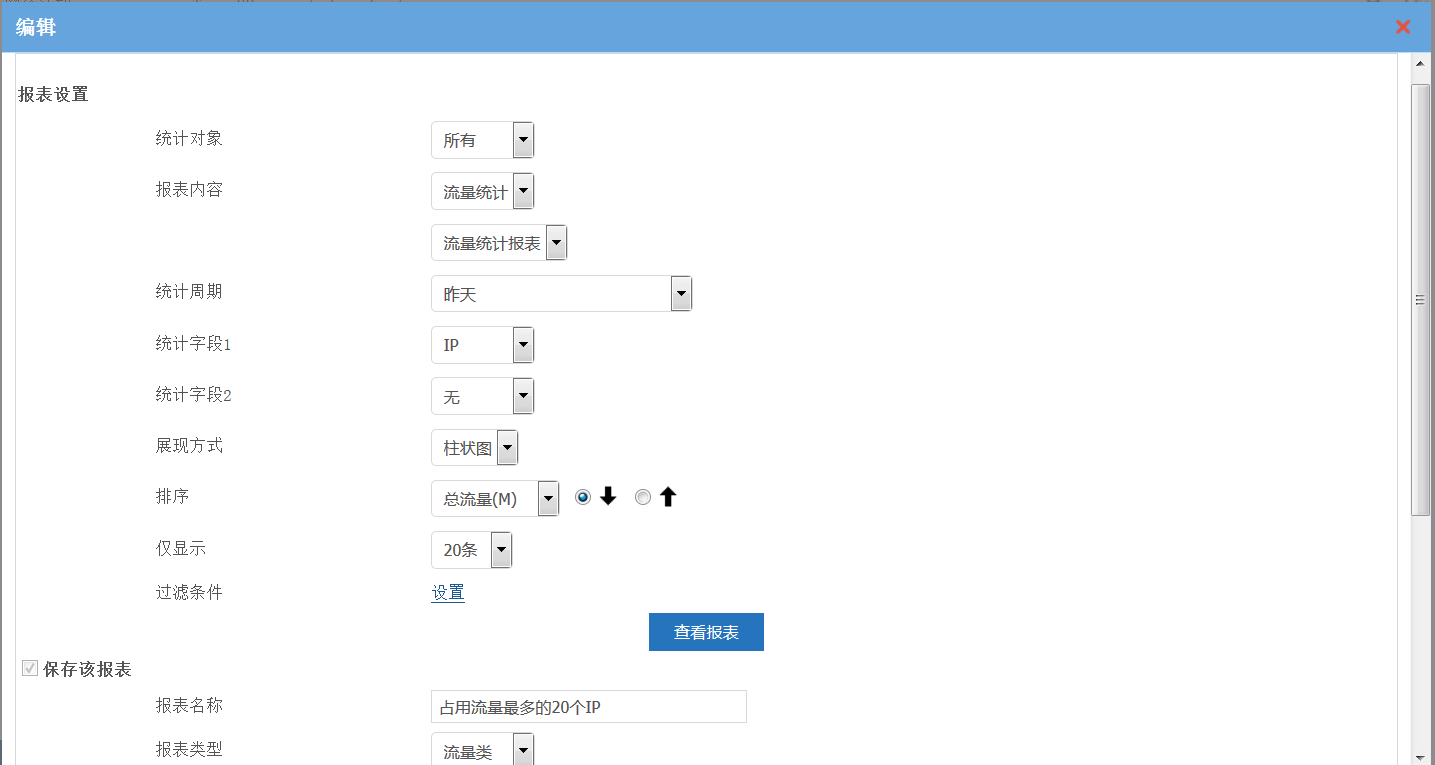Close the 编辑 dialog with red X
The height and width of the screenshot is (765, 1435).
tap(1403, 27)
